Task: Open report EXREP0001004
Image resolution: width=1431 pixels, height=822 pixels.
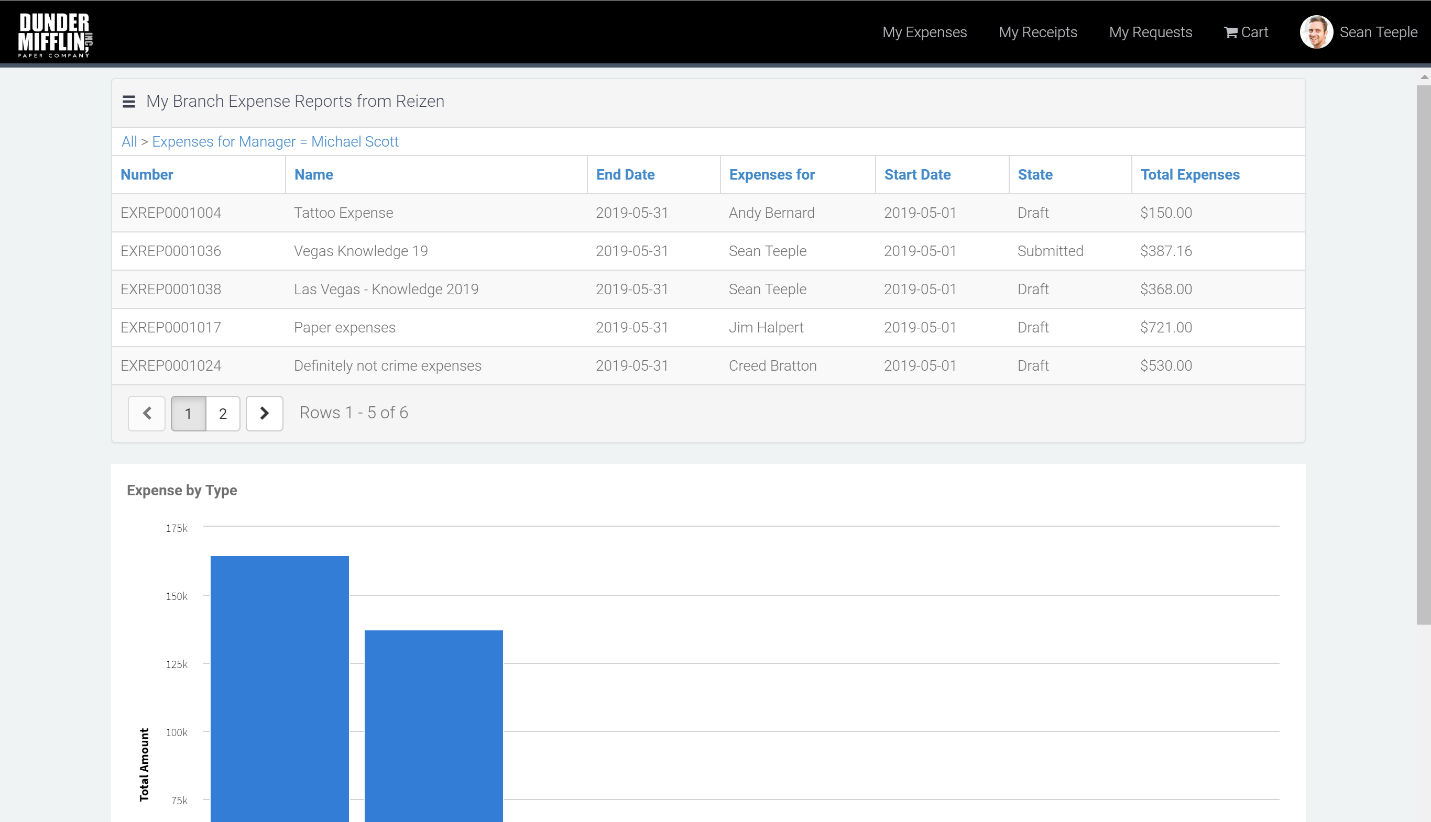Action: pyautogui.click(x=171, y=213)
